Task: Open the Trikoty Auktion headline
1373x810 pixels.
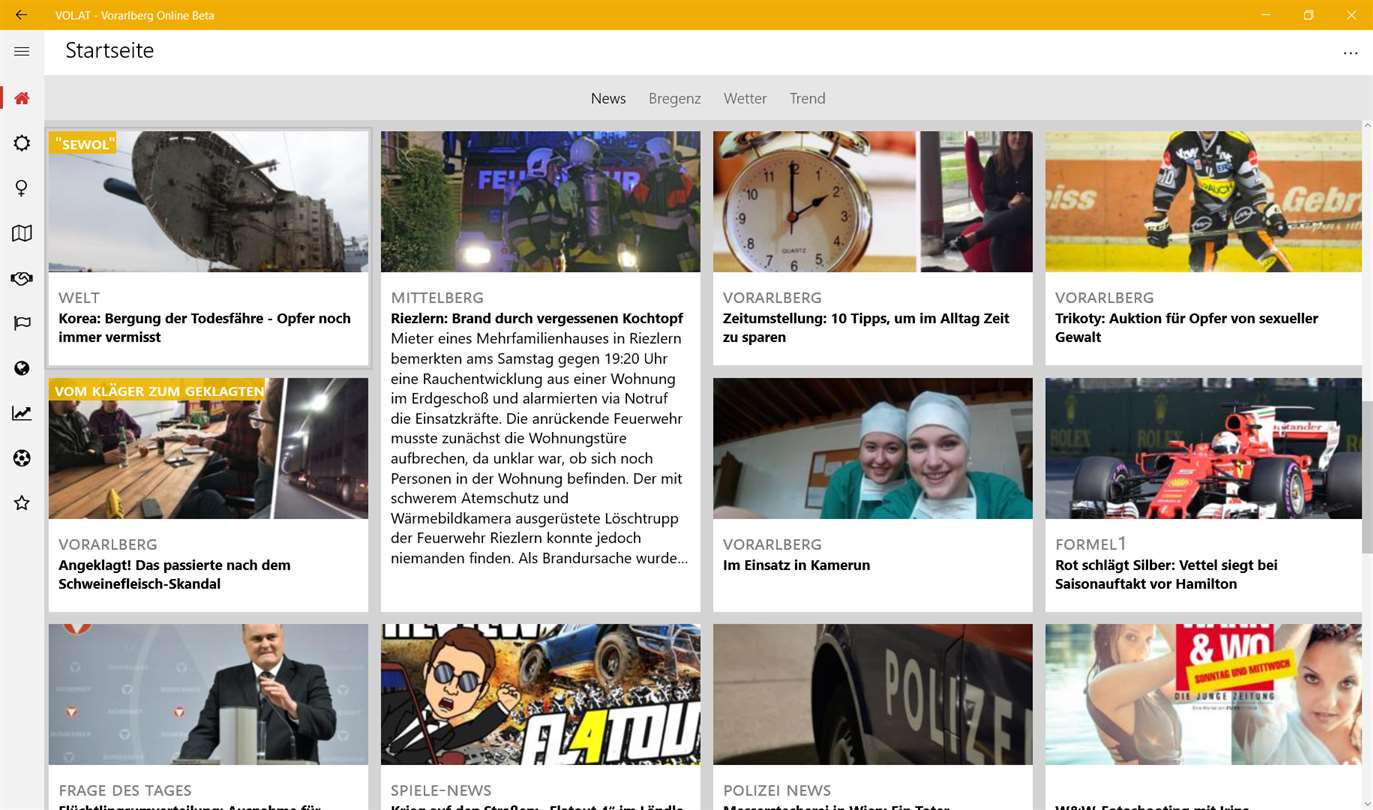Action: (x=1186, y=328)
